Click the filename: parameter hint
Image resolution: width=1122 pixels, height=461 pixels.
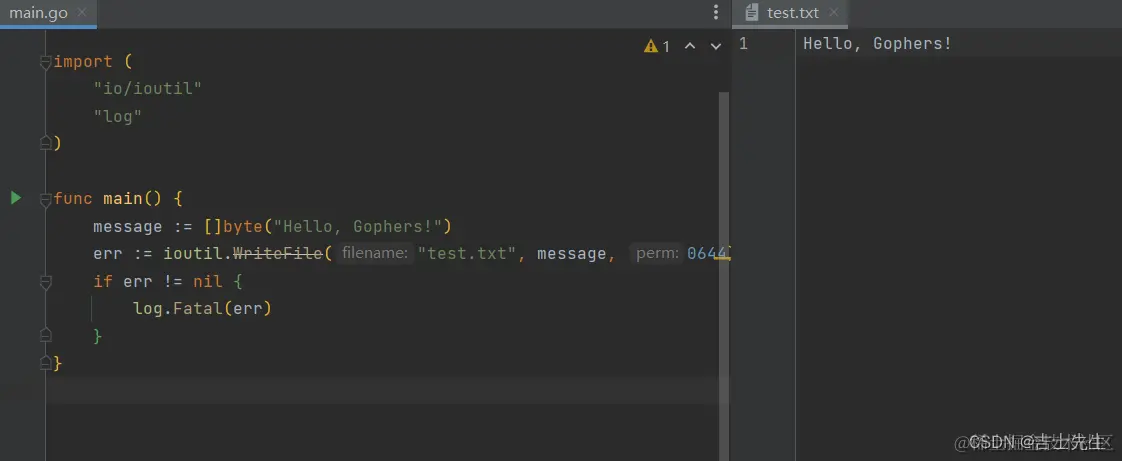(x=374, y=253)
